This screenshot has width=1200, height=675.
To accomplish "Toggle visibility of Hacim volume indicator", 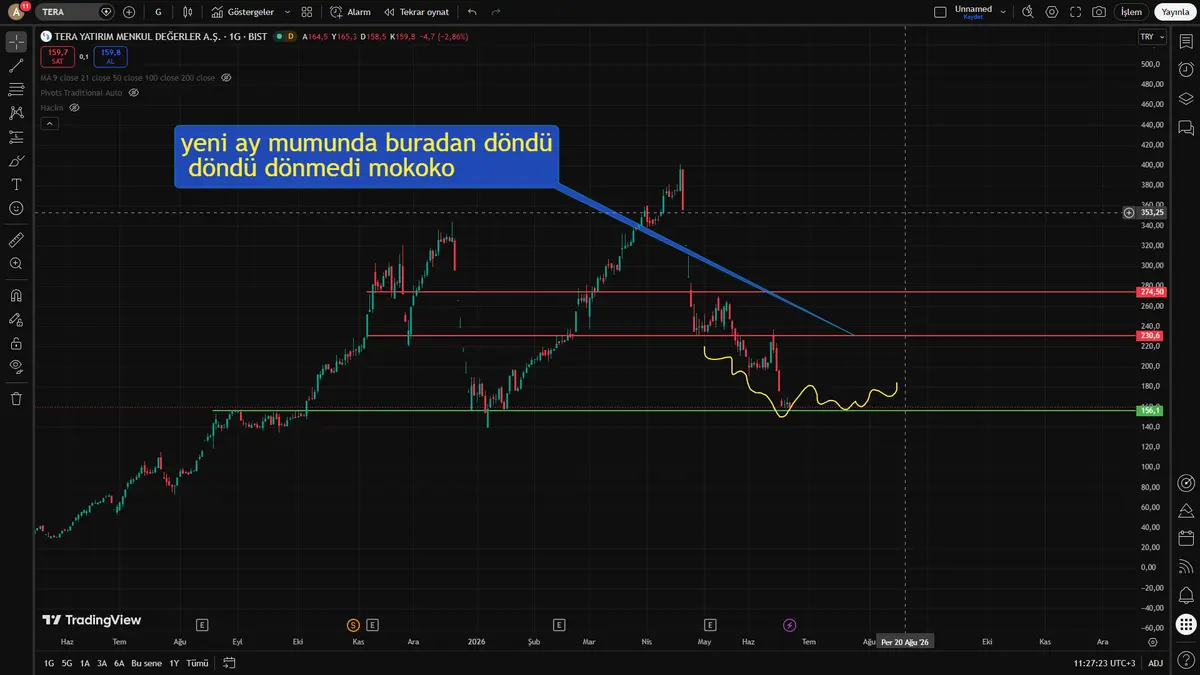I will tap(73, 107).
